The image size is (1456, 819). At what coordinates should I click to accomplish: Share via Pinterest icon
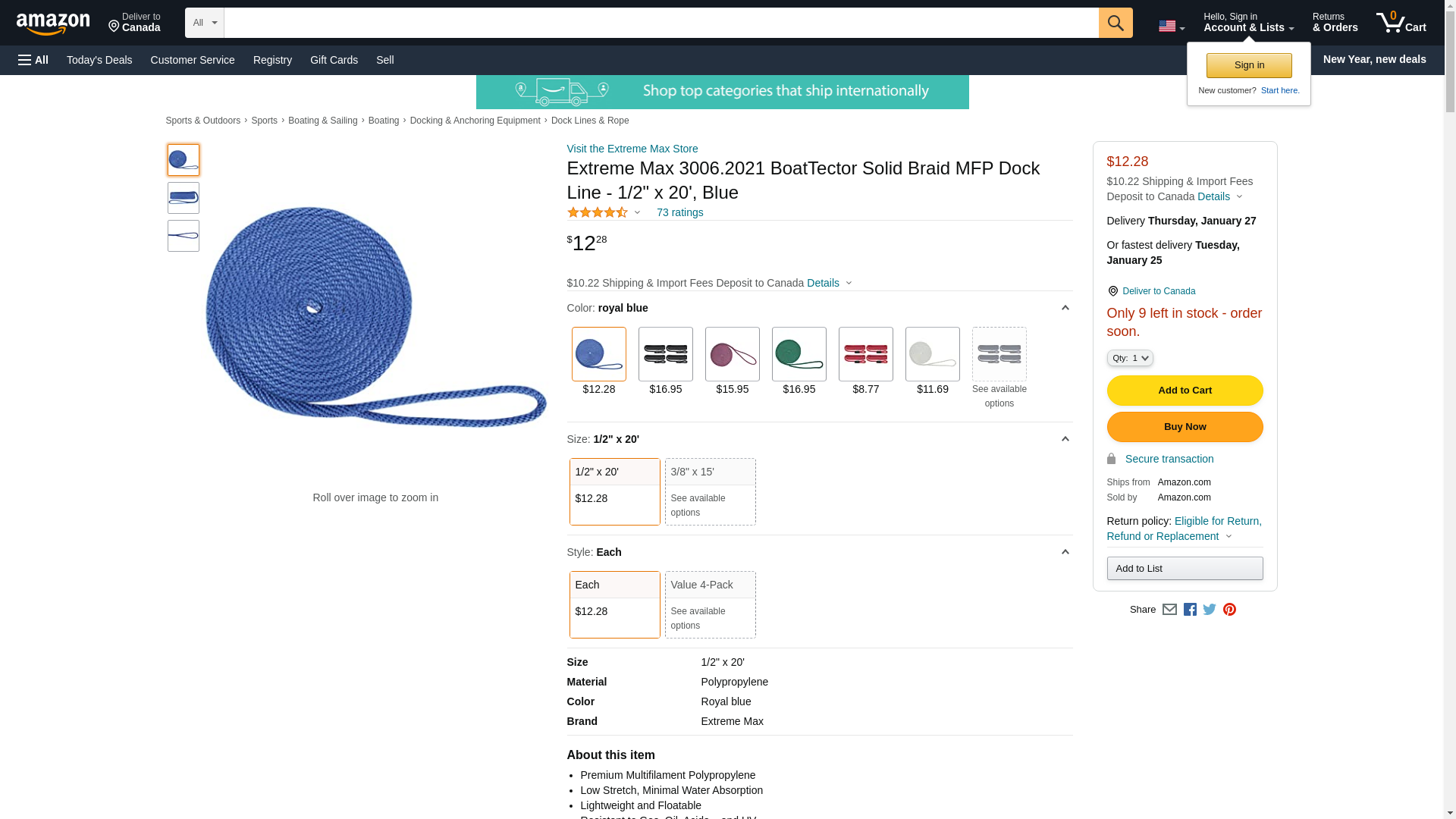(1229, 610)
